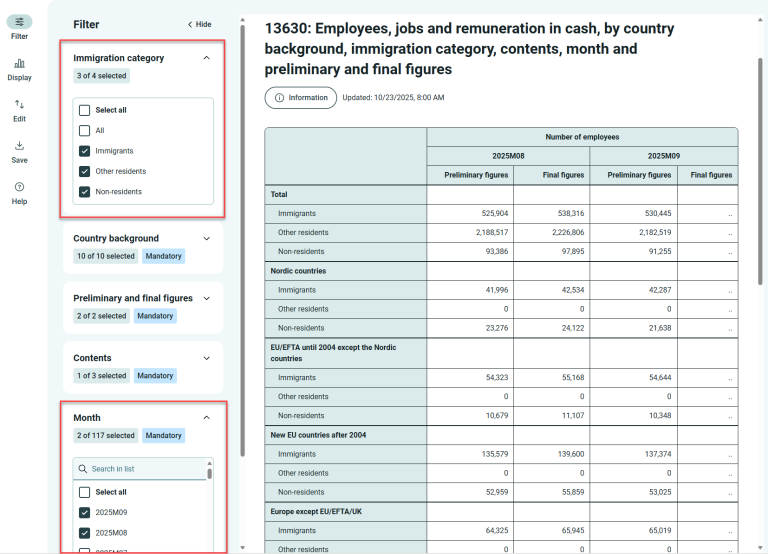Click the Edit arrows icon
768x554 pixels.
pos(19,104)
